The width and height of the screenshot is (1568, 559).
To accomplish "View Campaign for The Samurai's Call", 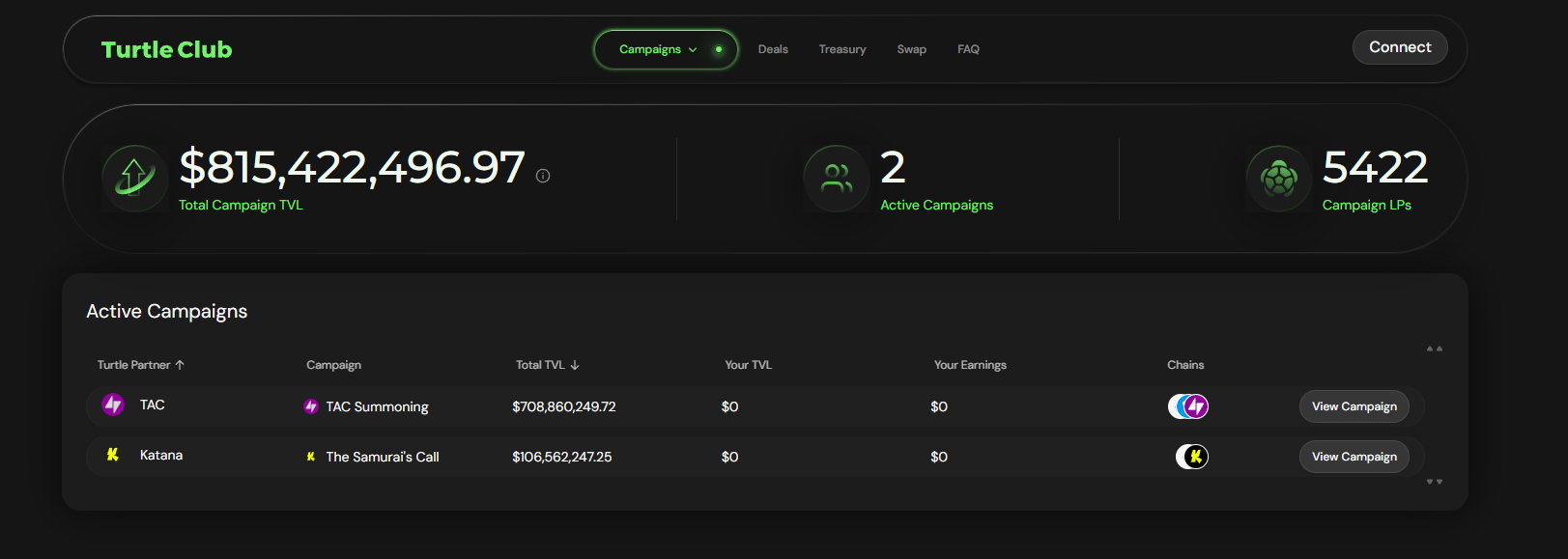I will [x=1354, y=457].
